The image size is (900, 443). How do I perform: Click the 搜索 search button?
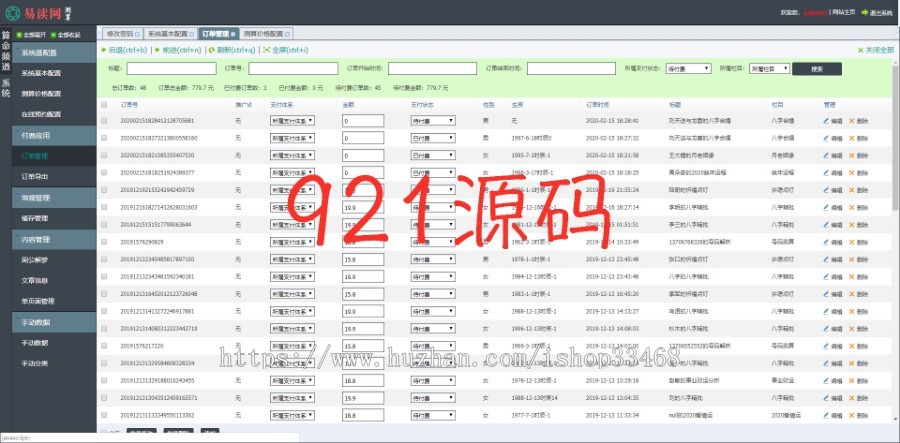[817, 69]
